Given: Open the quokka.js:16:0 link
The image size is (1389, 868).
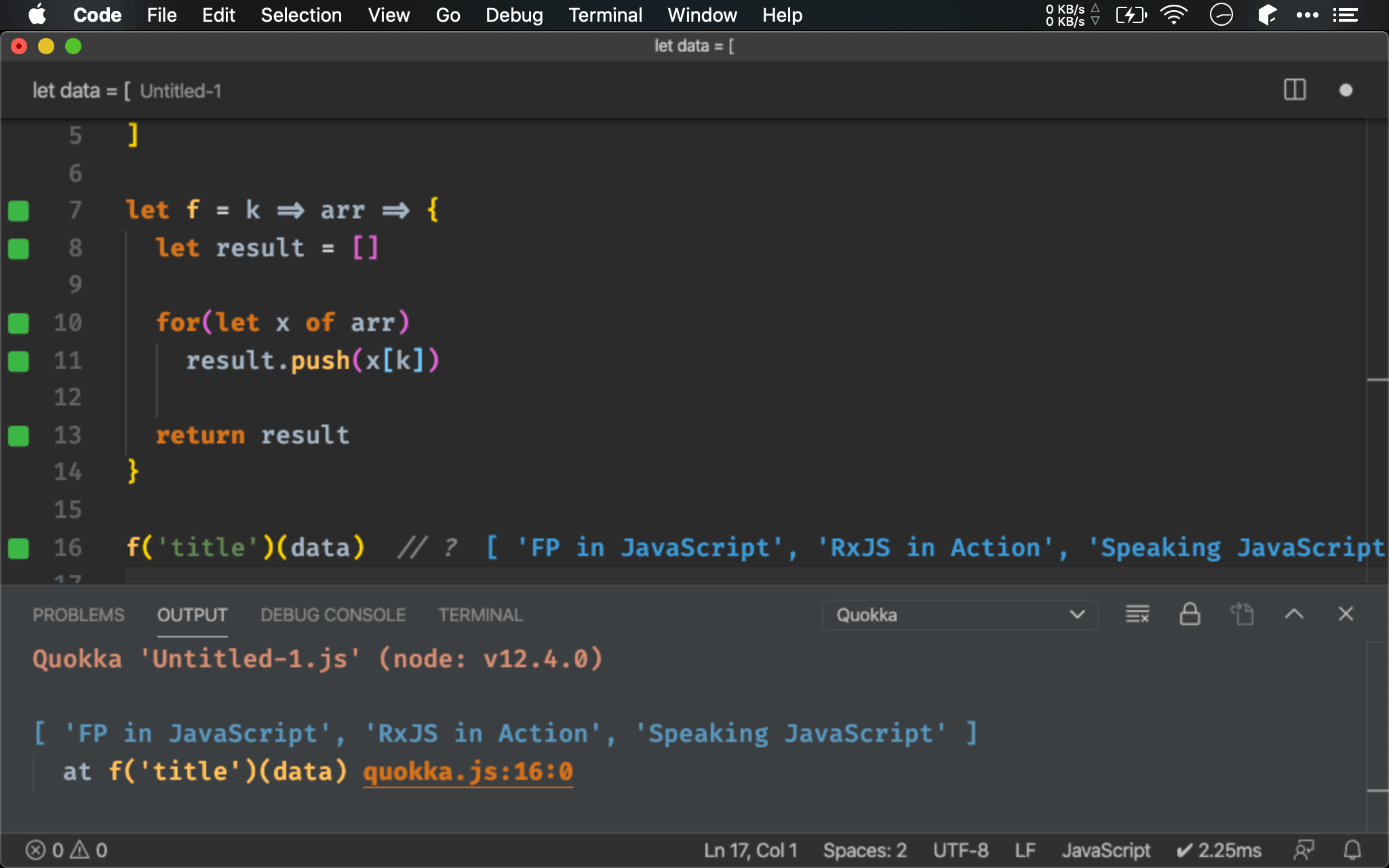Looking at the screenshot, I should (468, 772).
